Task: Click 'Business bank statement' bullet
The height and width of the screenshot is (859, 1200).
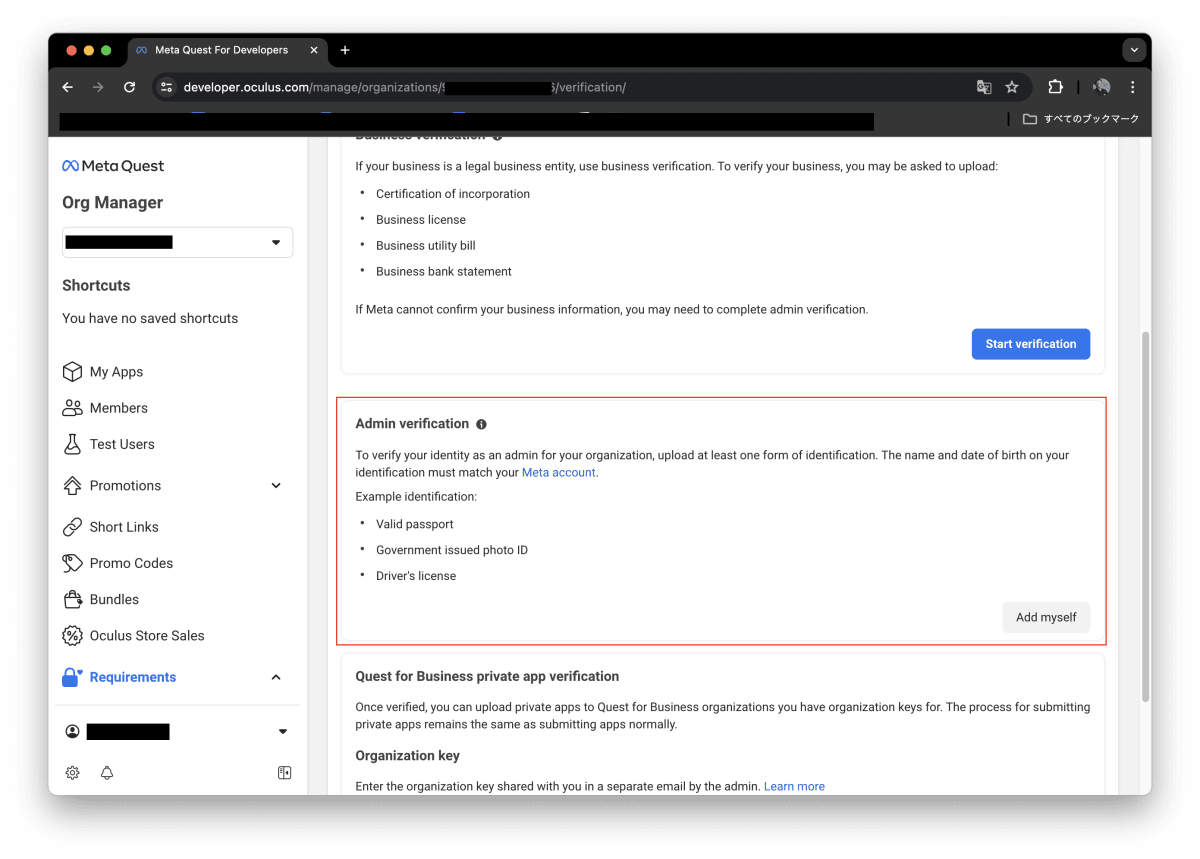Action: 444,272
